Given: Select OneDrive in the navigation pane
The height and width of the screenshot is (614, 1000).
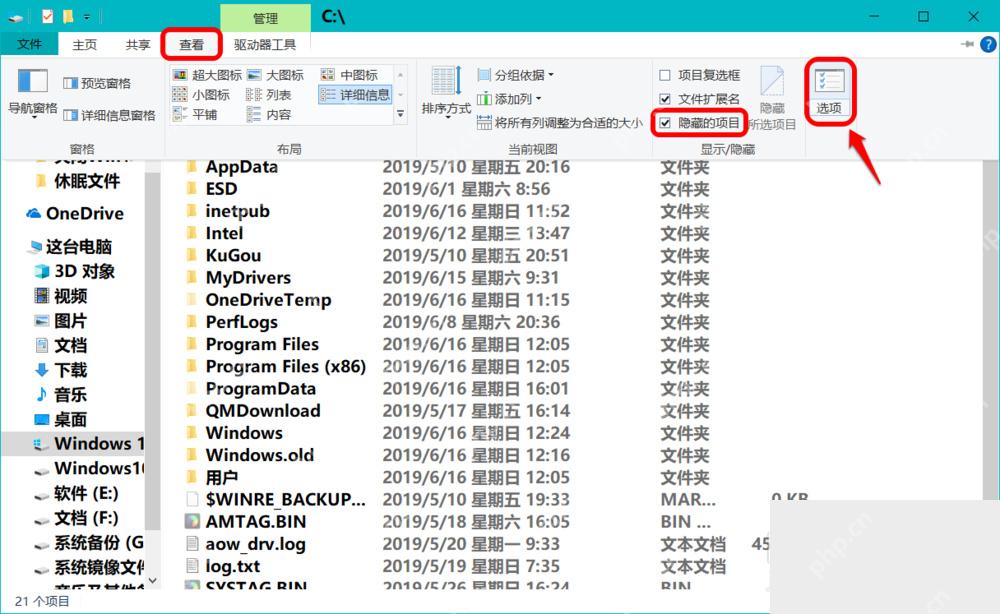Looking at the screenshot, I should click(75, 214).
